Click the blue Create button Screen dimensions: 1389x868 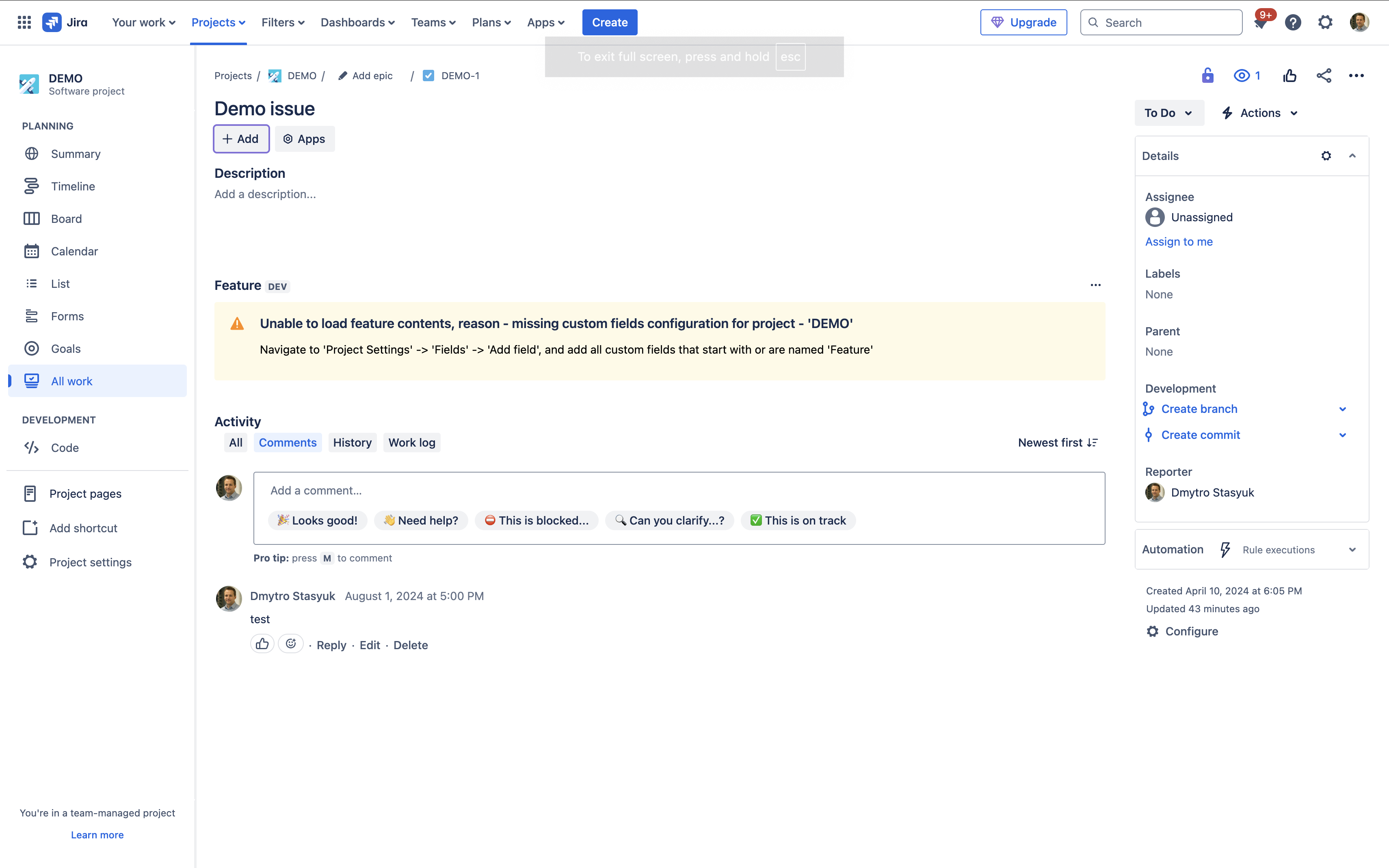point(610,22)
